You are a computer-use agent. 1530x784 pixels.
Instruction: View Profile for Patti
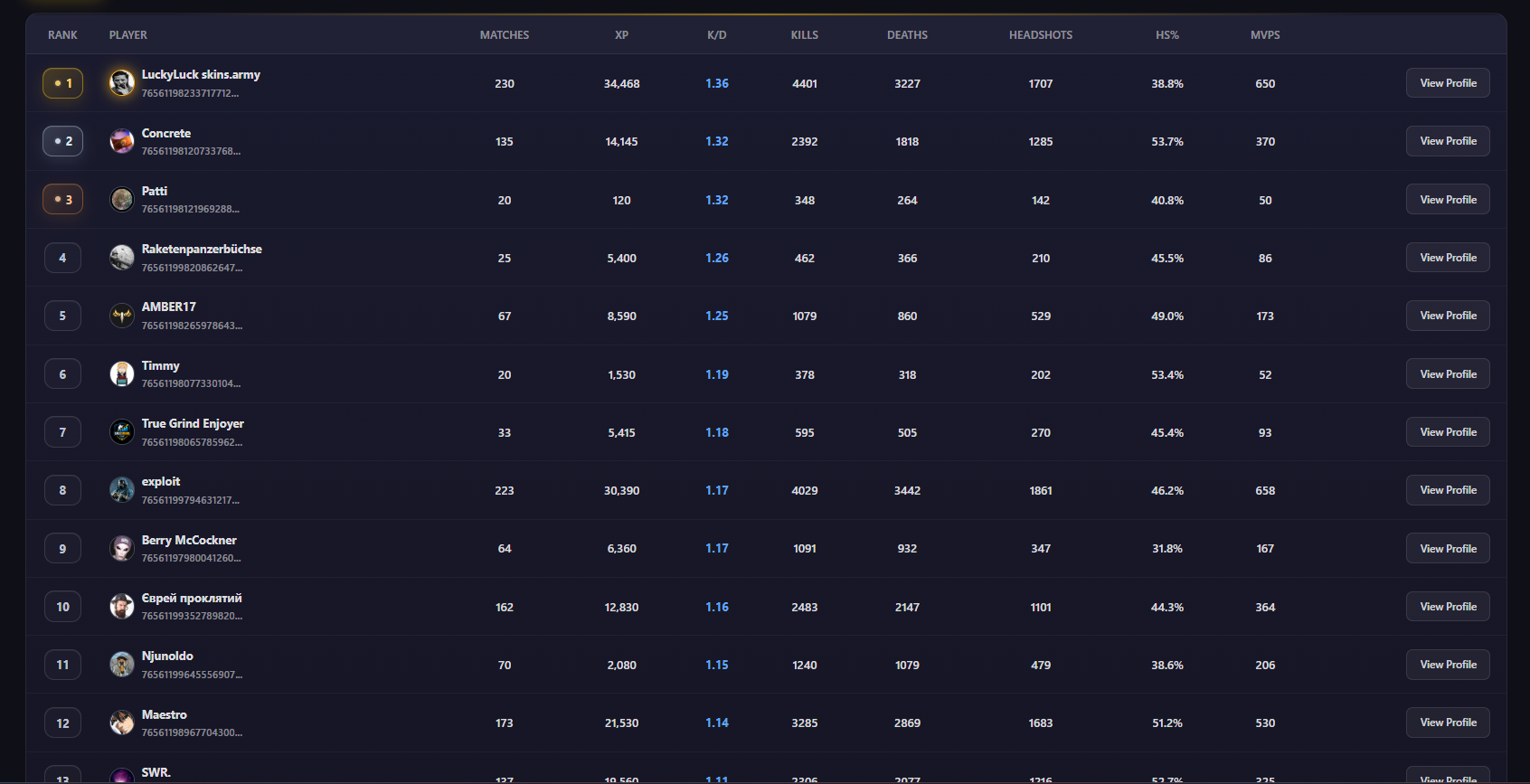point(1448,200)
